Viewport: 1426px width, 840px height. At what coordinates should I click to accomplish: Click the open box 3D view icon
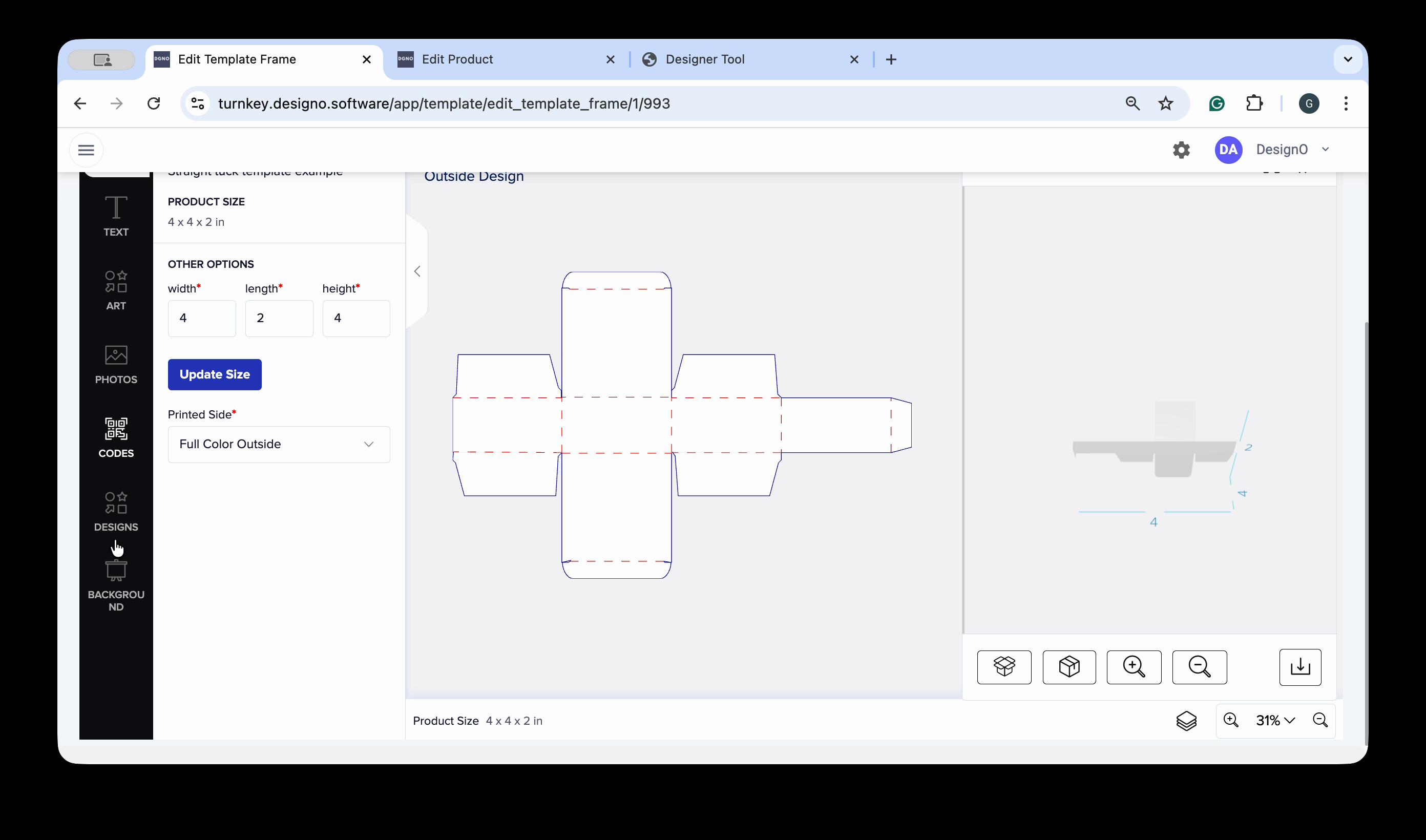(1004, 667)
